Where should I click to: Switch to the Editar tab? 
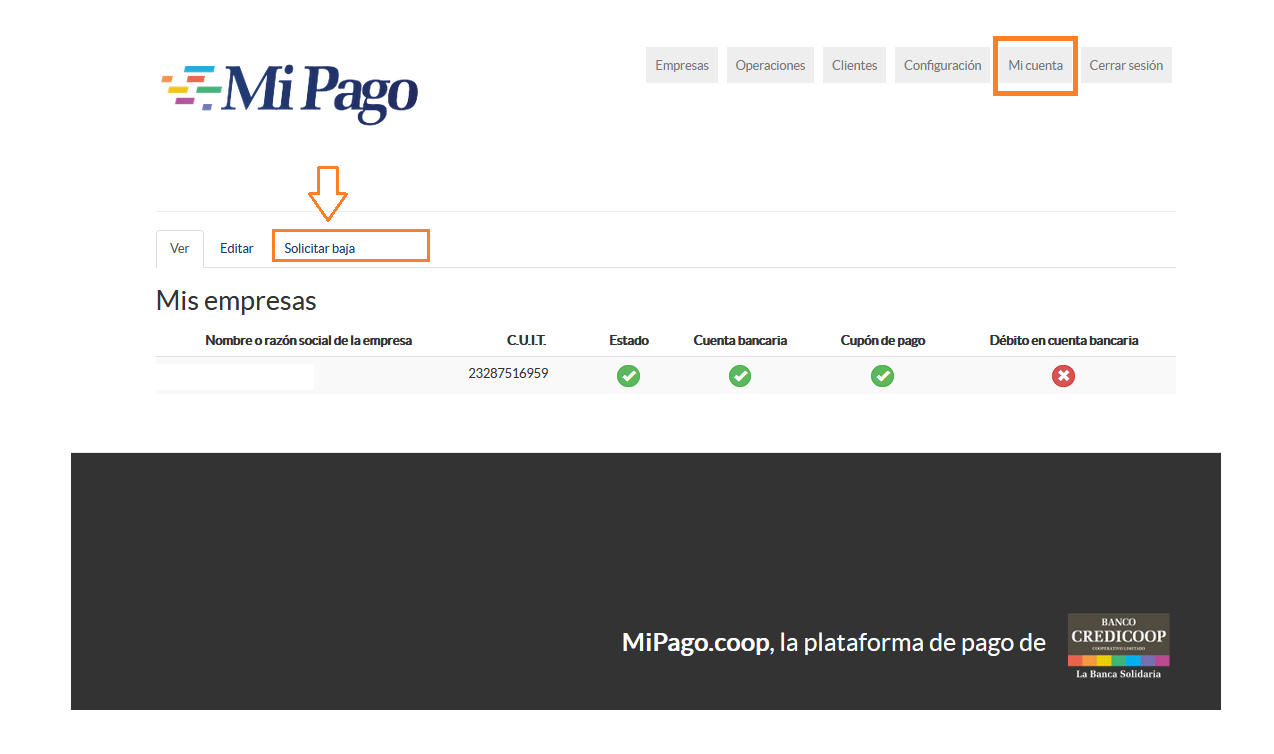click(237, 249)
